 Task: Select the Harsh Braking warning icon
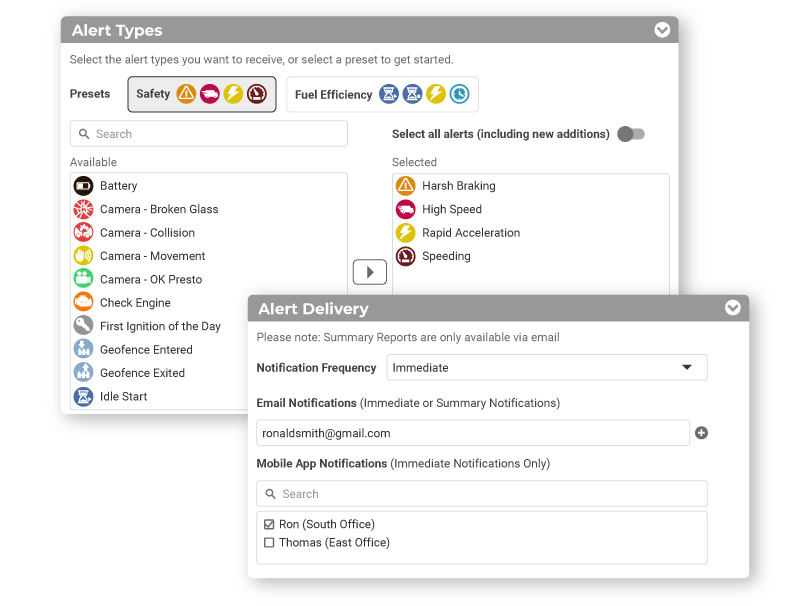(x=405, y=185)
